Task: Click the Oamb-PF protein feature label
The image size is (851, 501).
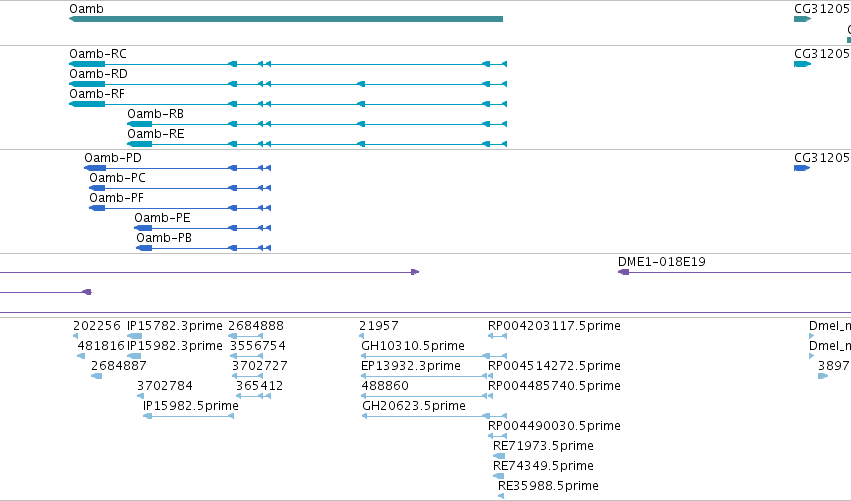Action: coord(116,198)
